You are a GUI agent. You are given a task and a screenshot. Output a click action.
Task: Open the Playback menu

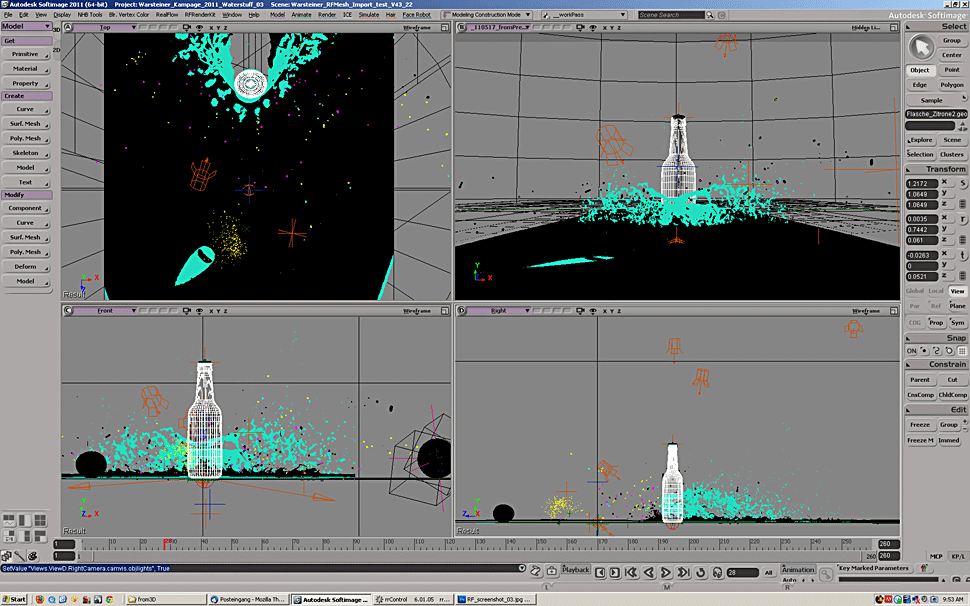point(576,570)
